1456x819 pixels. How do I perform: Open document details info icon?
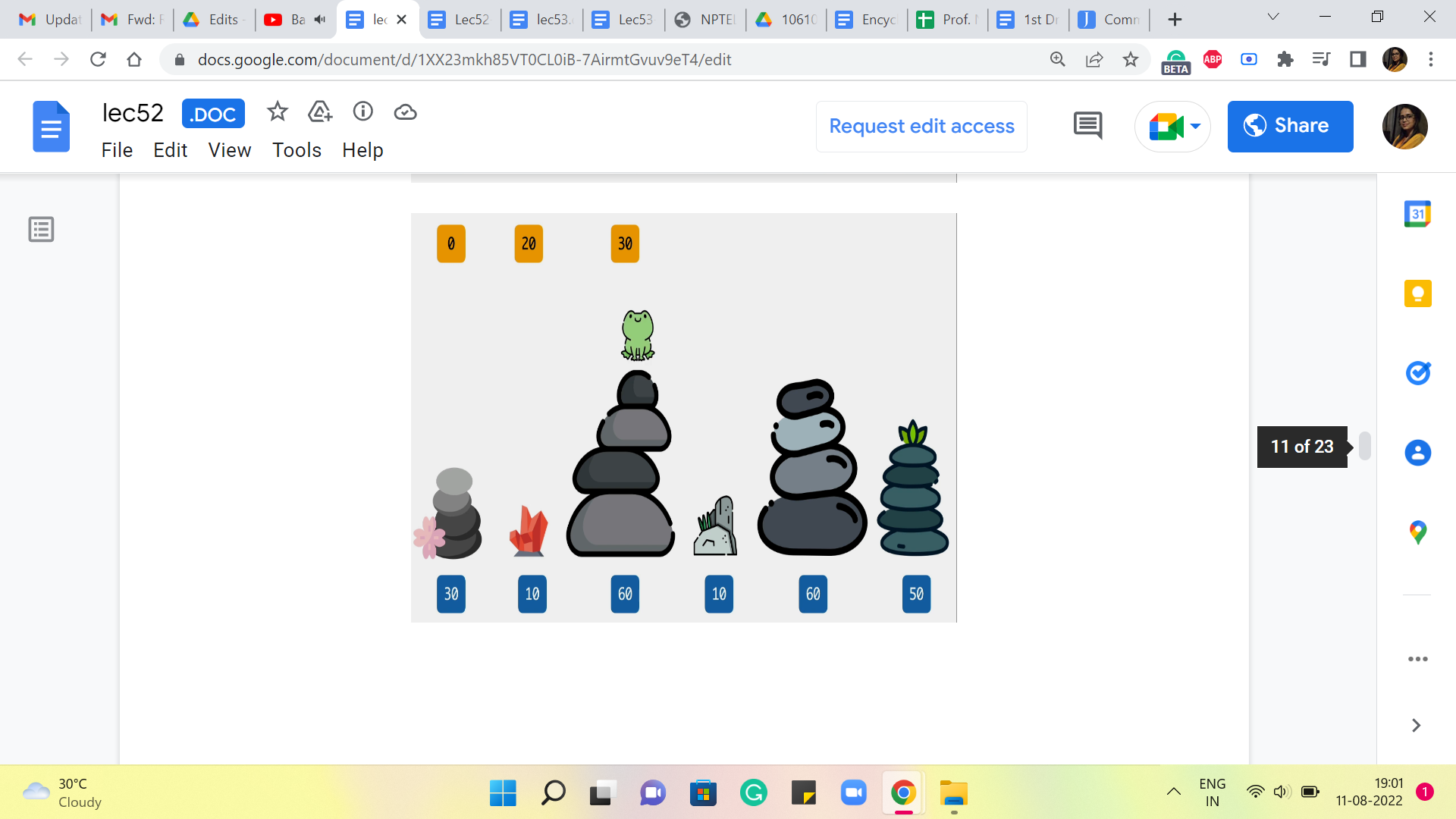tap(363, 112)
